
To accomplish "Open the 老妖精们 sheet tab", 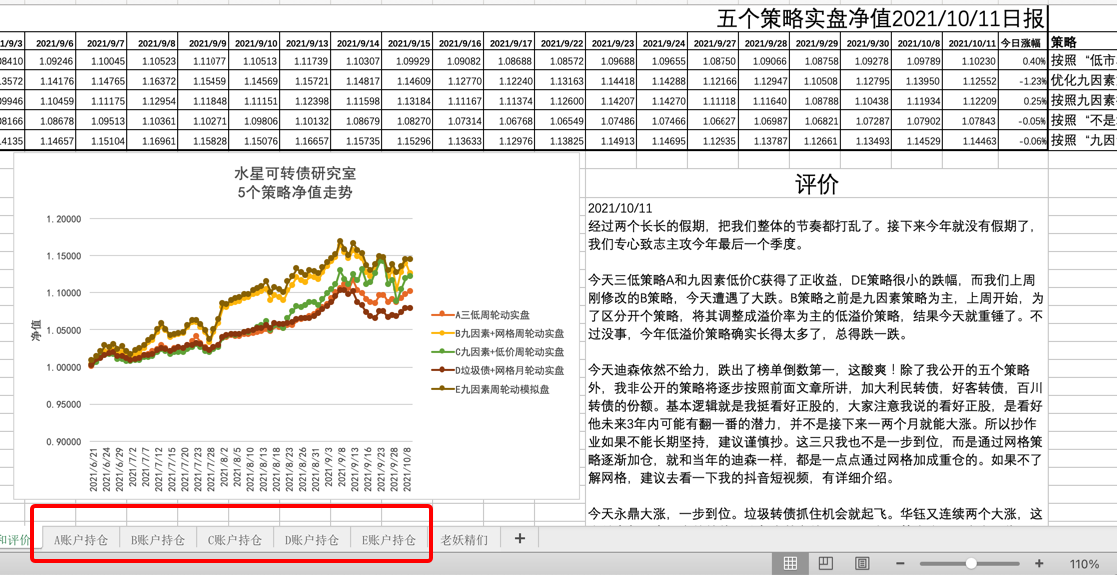I will 465,540.
